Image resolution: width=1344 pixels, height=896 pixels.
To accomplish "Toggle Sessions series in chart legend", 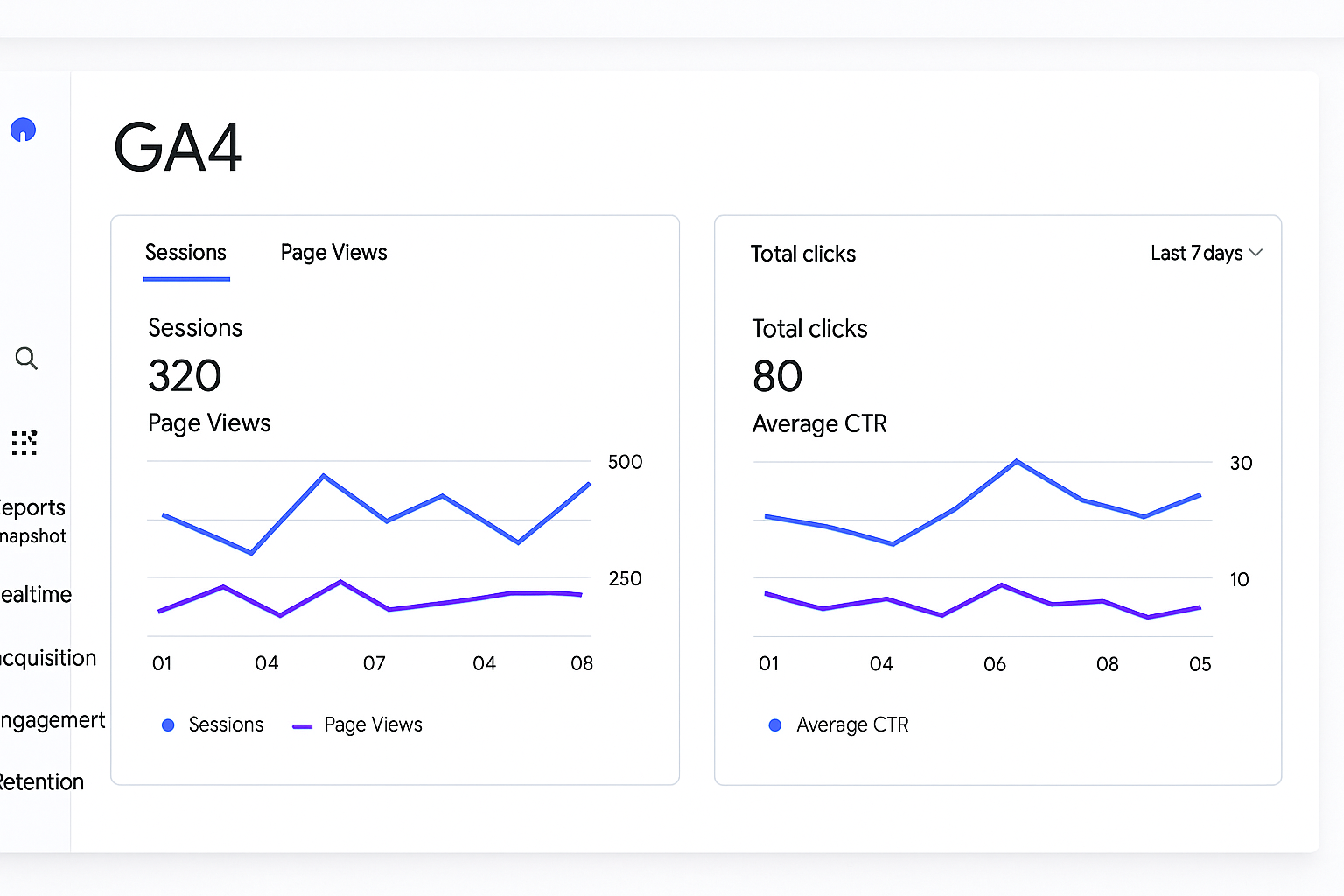I will [213, 724].
